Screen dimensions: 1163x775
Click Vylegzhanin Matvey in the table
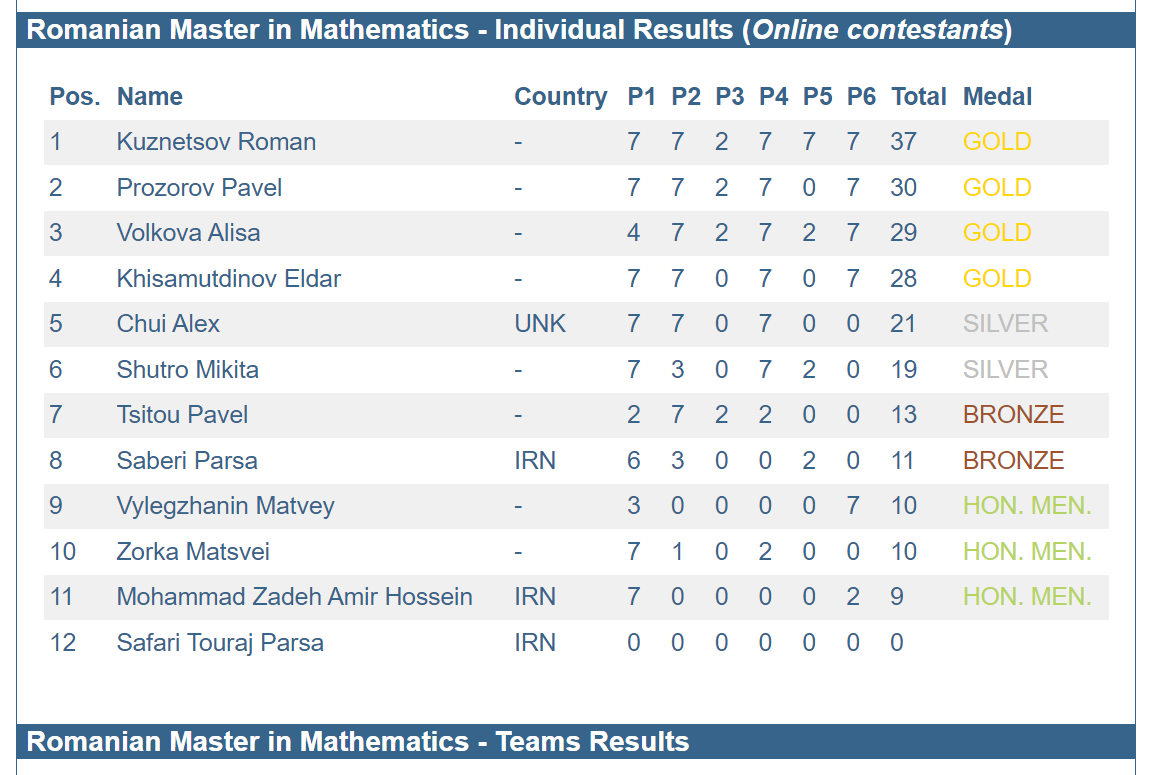click(225, 506)
